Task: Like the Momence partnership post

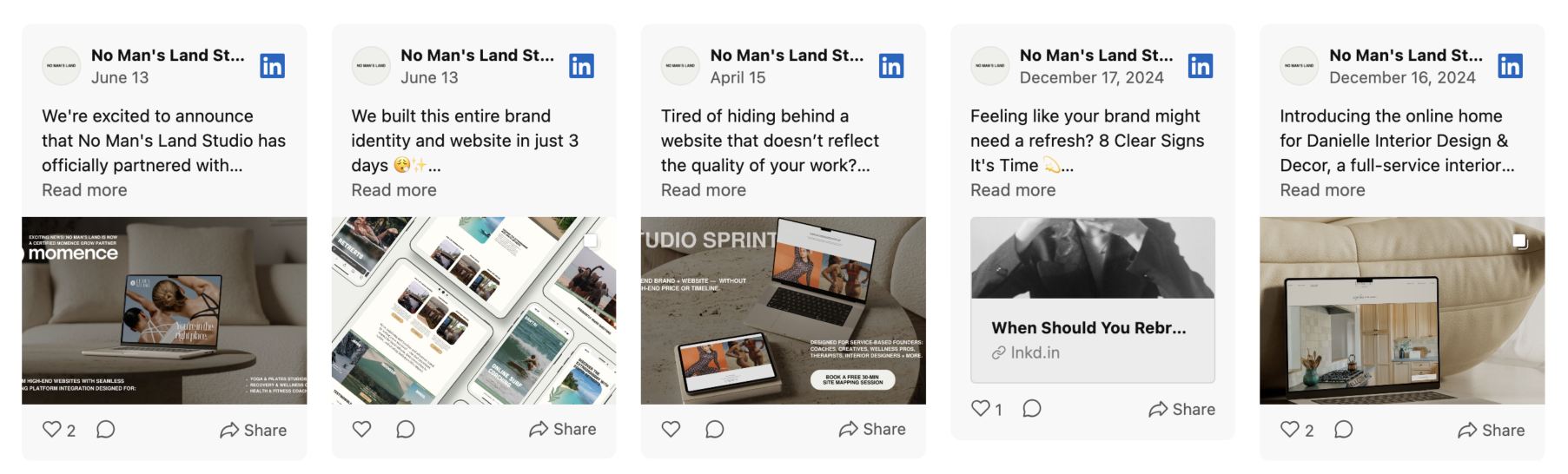Action: pos(52,429)
